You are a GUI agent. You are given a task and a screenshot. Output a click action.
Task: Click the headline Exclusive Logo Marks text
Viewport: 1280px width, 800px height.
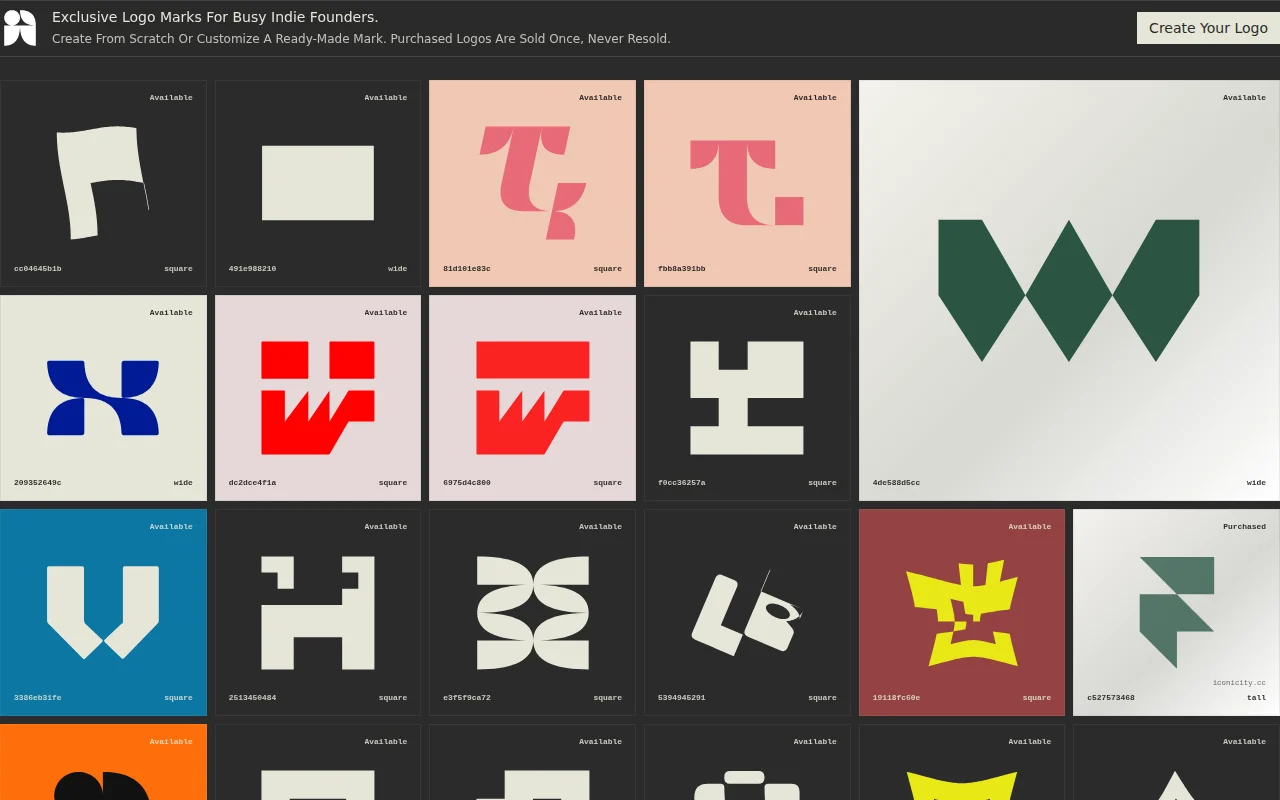[215, 17]
